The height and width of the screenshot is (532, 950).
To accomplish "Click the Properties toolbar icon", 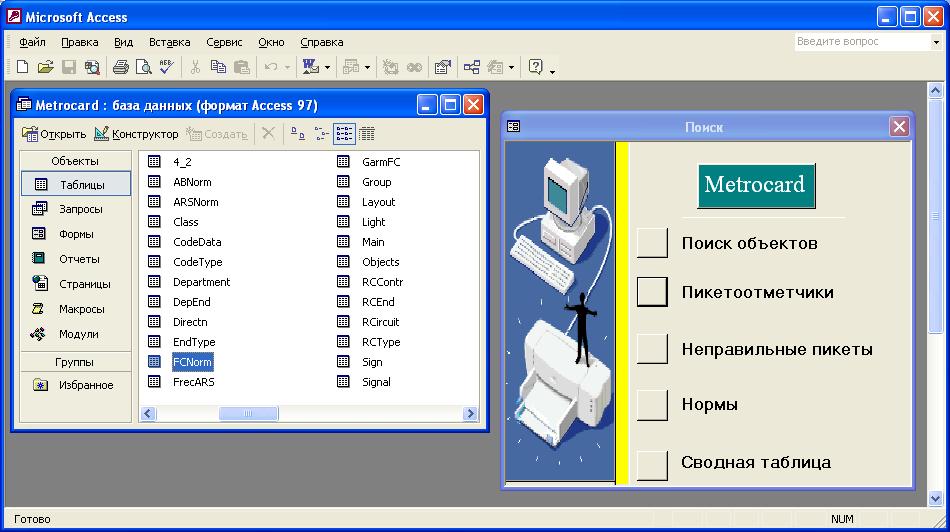I will (442, 67).
